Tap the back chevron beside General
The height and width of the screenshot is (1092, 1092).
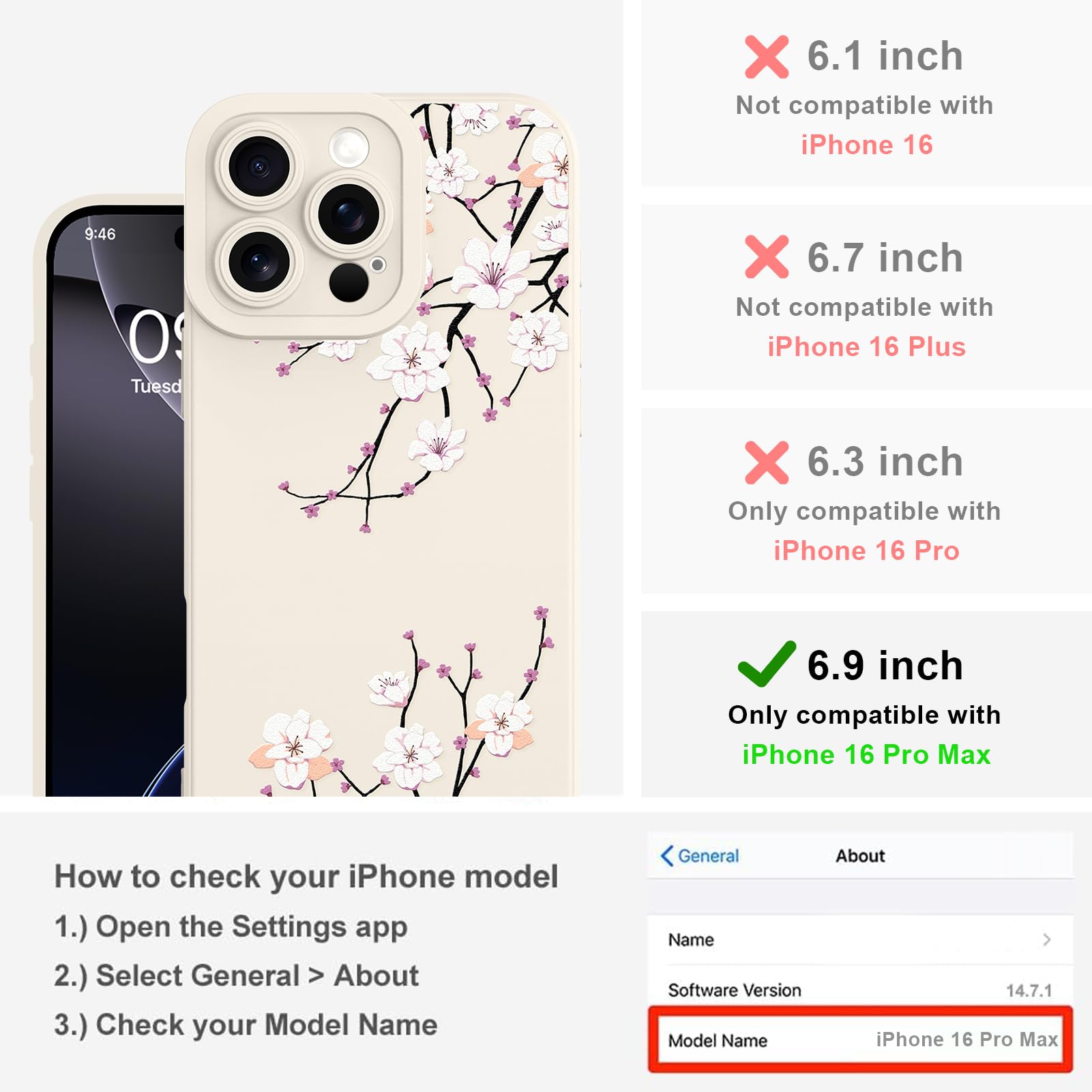click(x=666, y=855)
